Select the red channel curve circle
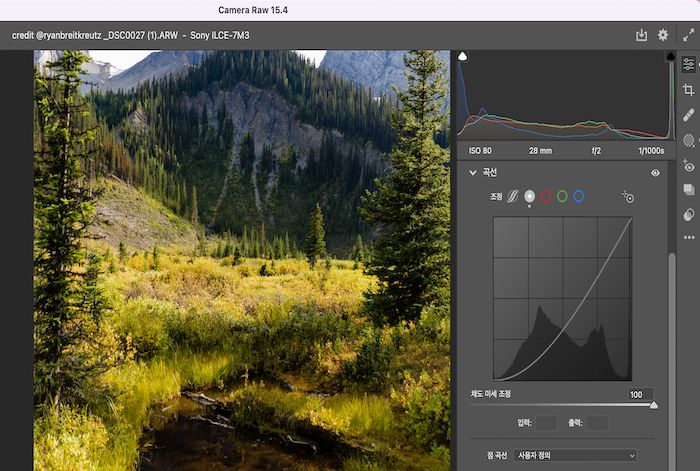 point(546,196)
